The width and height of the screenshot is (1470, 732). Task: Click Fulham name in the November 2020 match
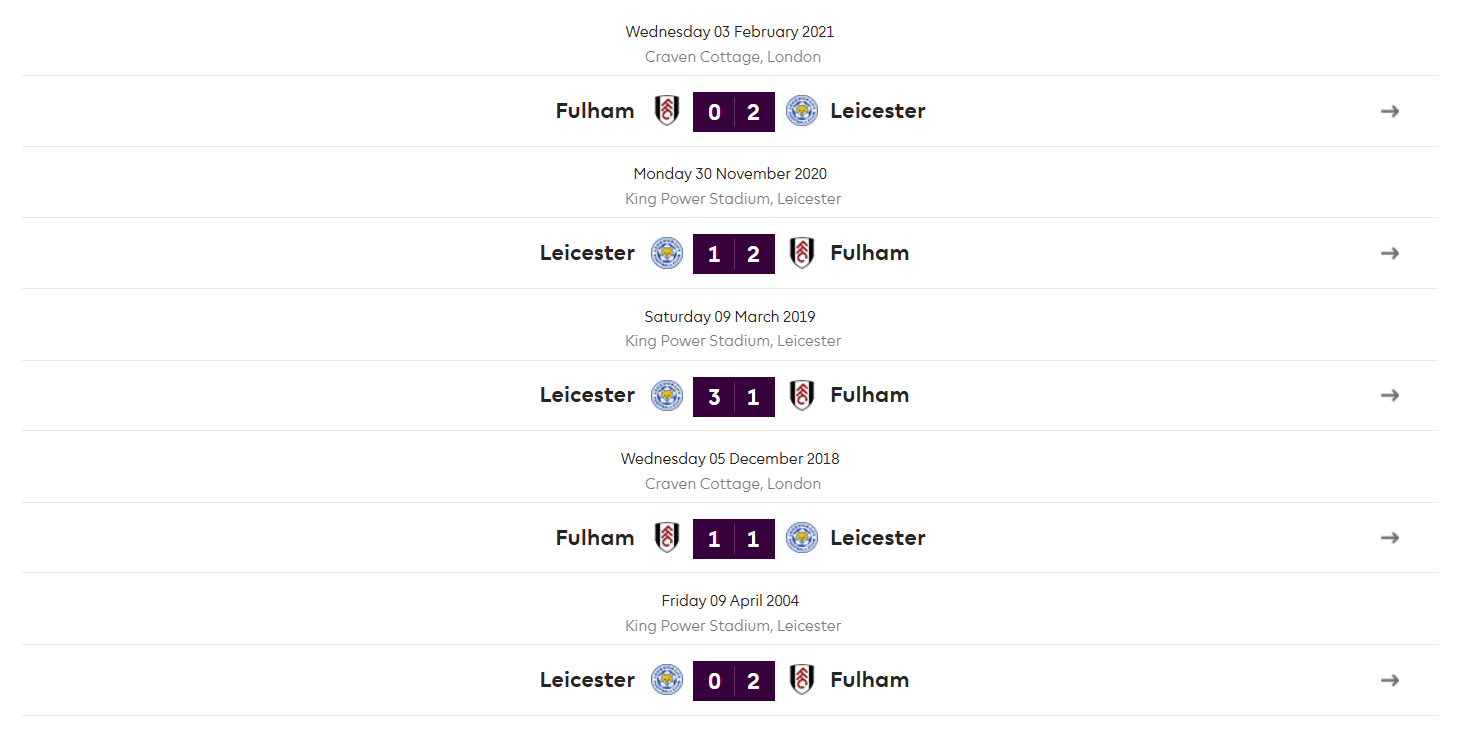(870, 253)
